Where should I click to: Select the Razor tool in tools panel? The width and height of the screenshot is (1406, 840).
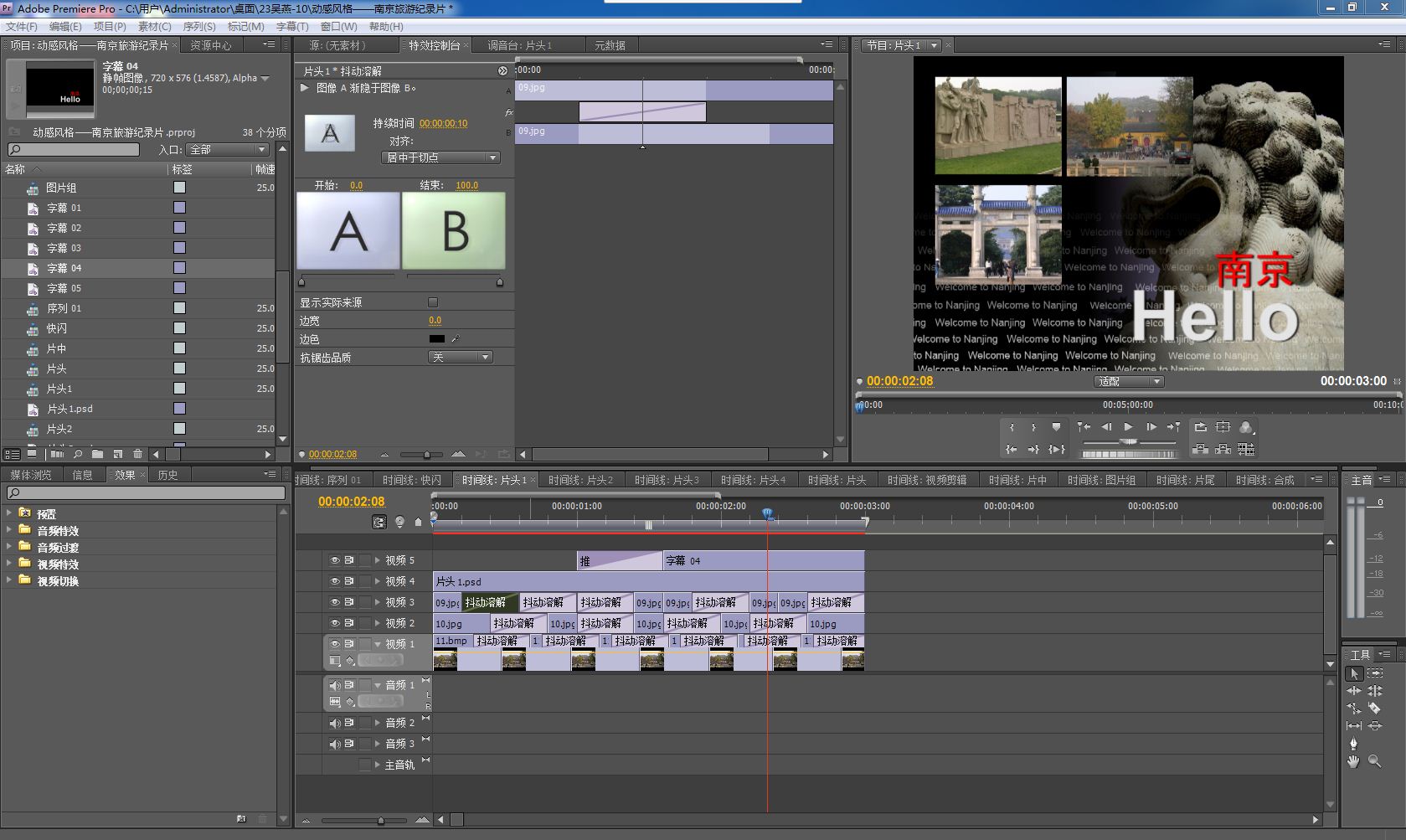coord(1374,709)
